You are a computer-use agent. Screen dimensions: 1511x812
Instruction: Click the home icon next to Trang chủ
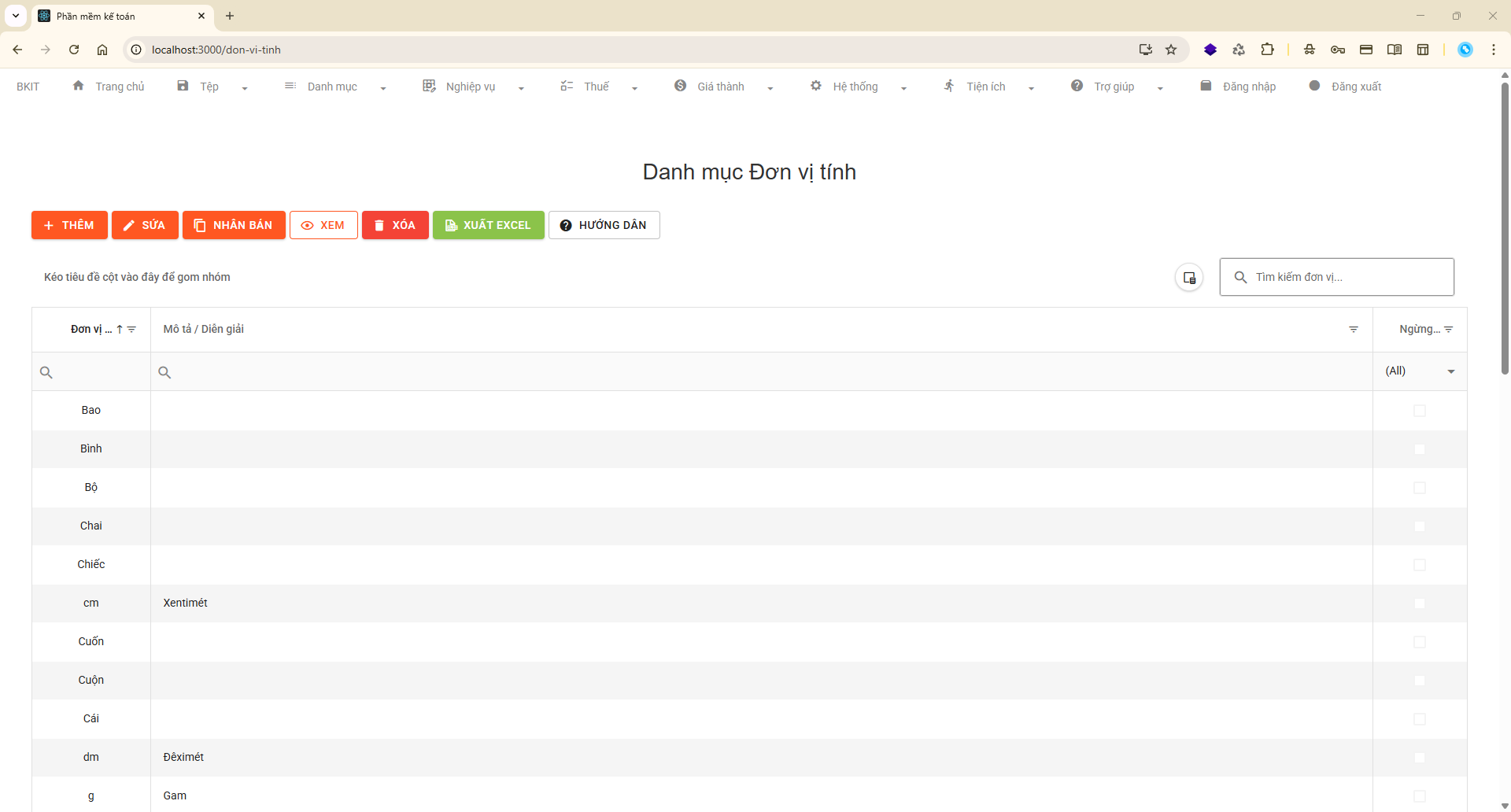point(78,86)
